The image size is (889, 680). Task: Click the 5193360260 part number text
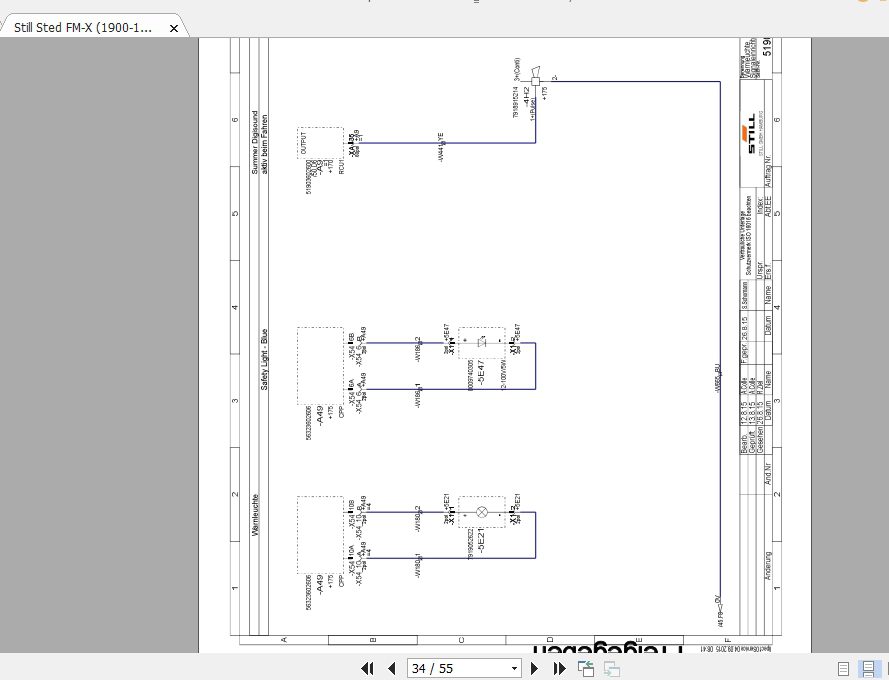coord(308,176)
